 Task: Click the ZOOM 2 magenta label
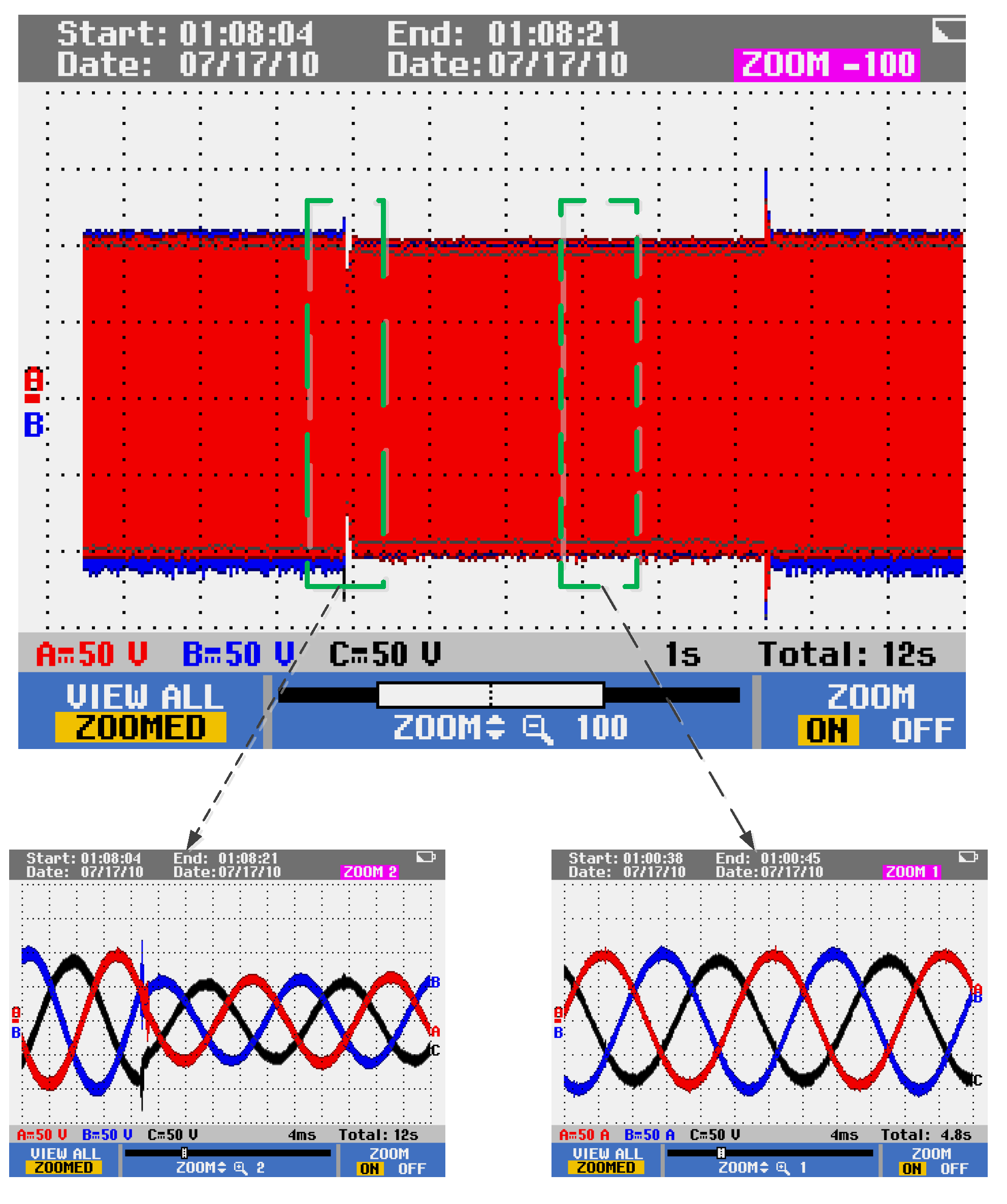pyautogui.click(x=370, y=872)
